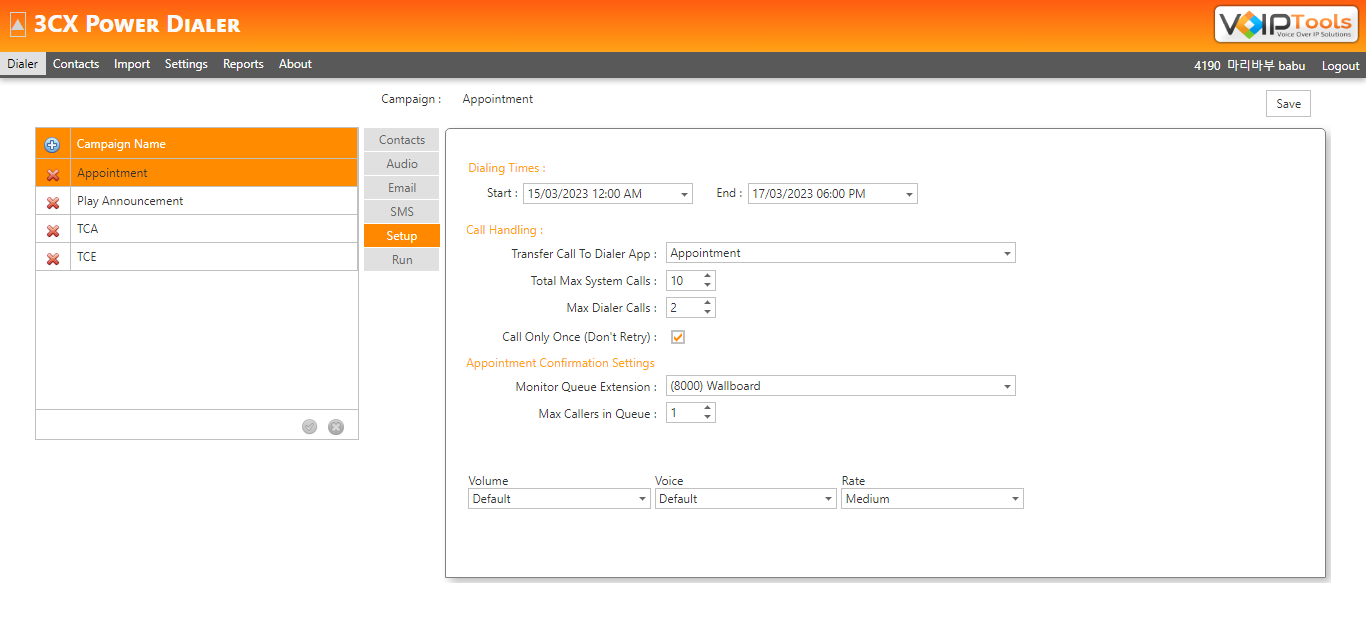Decrement Max Callers in Queue
Image resolution: width=1366 pixels, height=620 pixels.
coord(709,417)
